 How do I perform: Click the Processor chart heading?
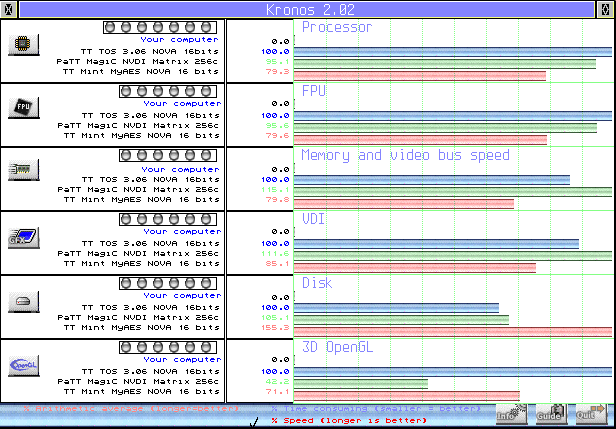point(337,27)
